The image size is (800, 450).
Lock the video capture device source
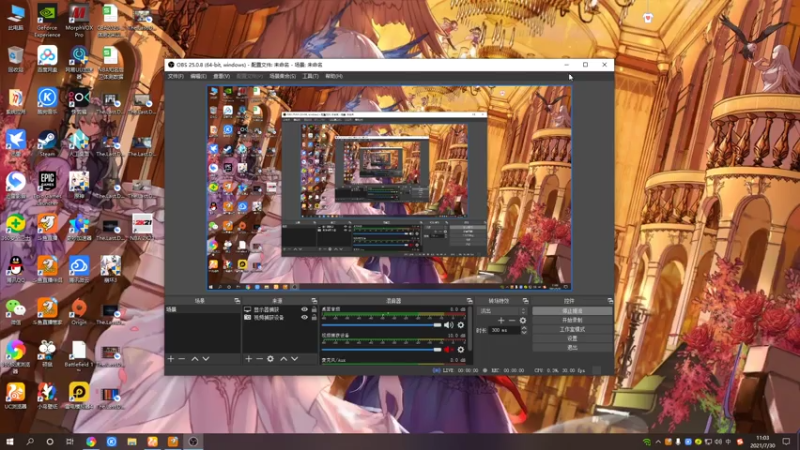(x=314, y=317)
